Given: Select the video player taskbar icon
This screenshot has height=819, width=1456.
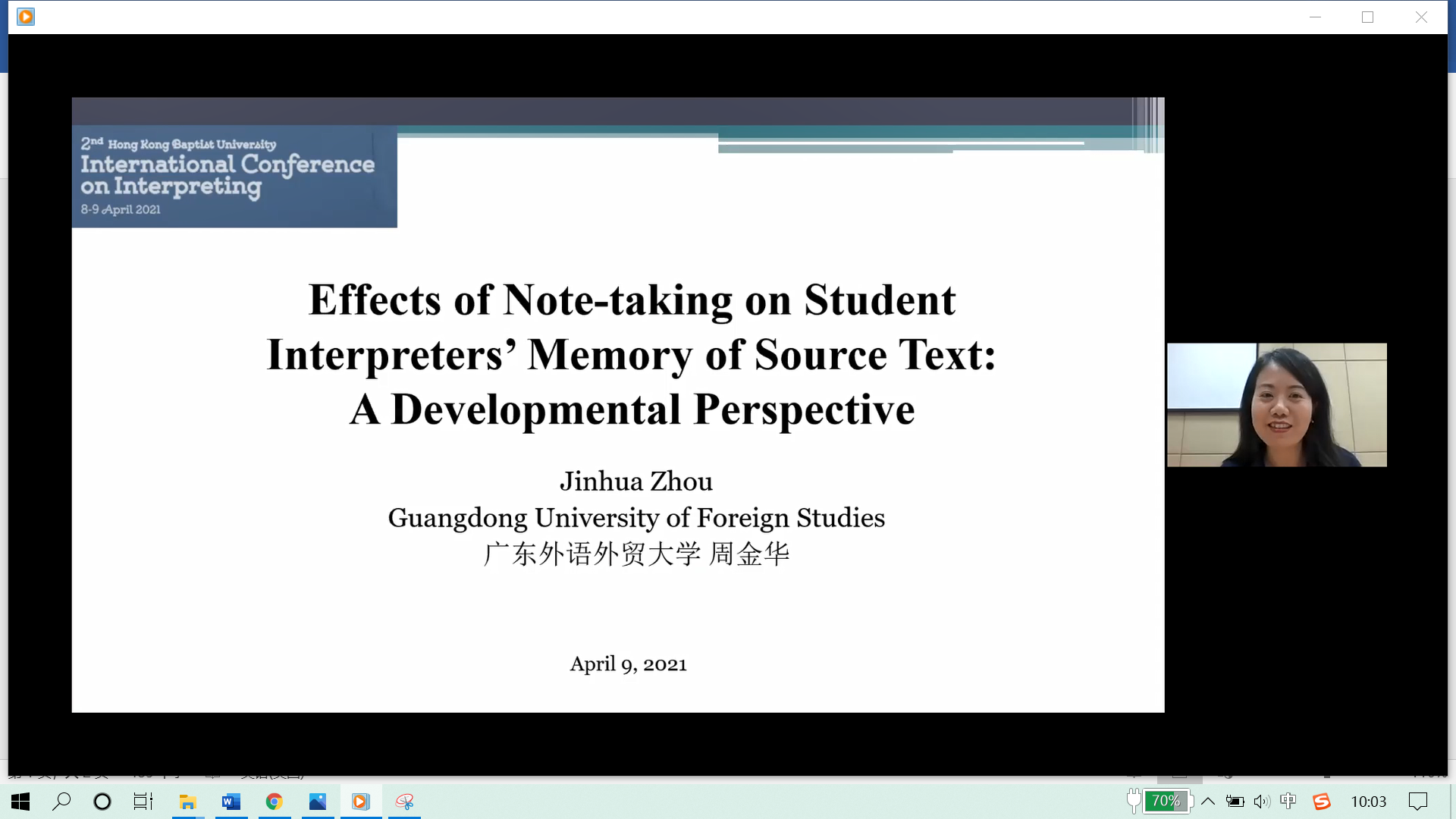Looking at the screenshot, I should click(x=360, y=802).
